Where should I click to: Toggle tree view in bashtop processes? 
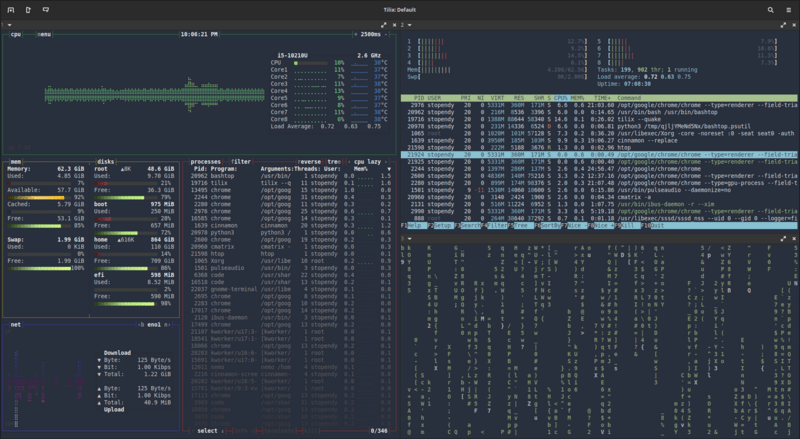(x=332, y=160)
